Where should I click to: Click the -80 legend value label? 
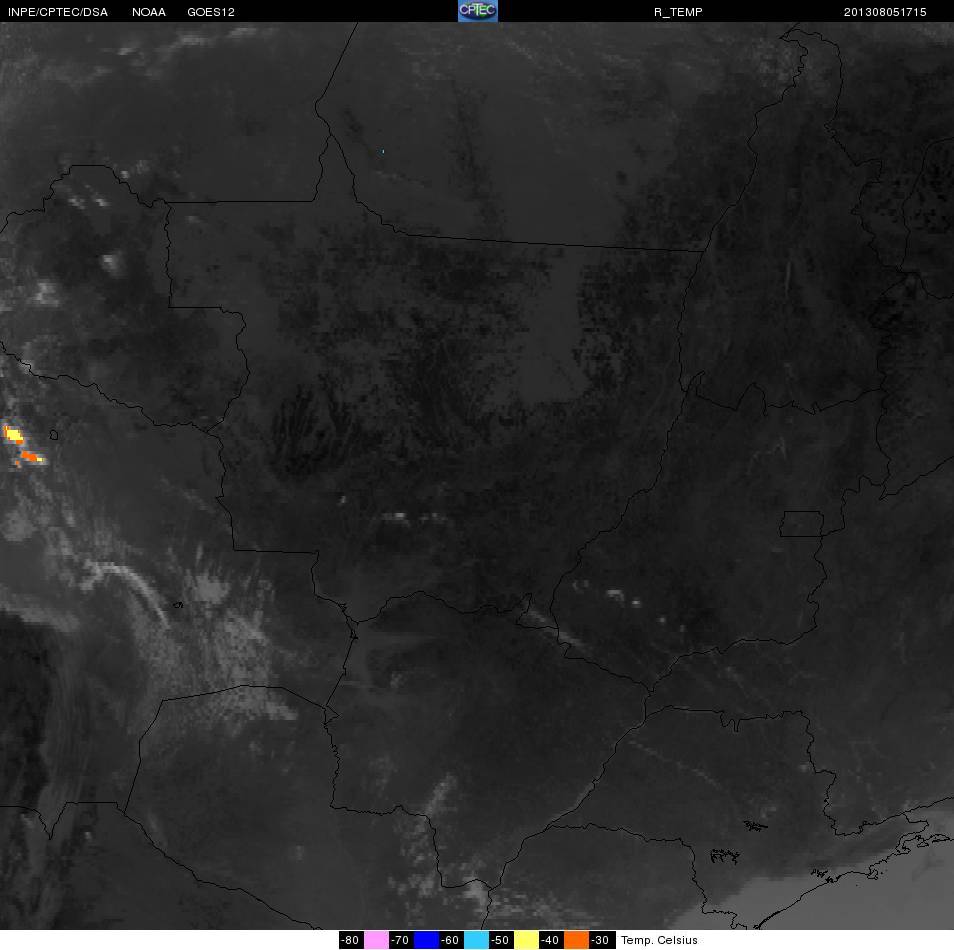click(351, 940)
